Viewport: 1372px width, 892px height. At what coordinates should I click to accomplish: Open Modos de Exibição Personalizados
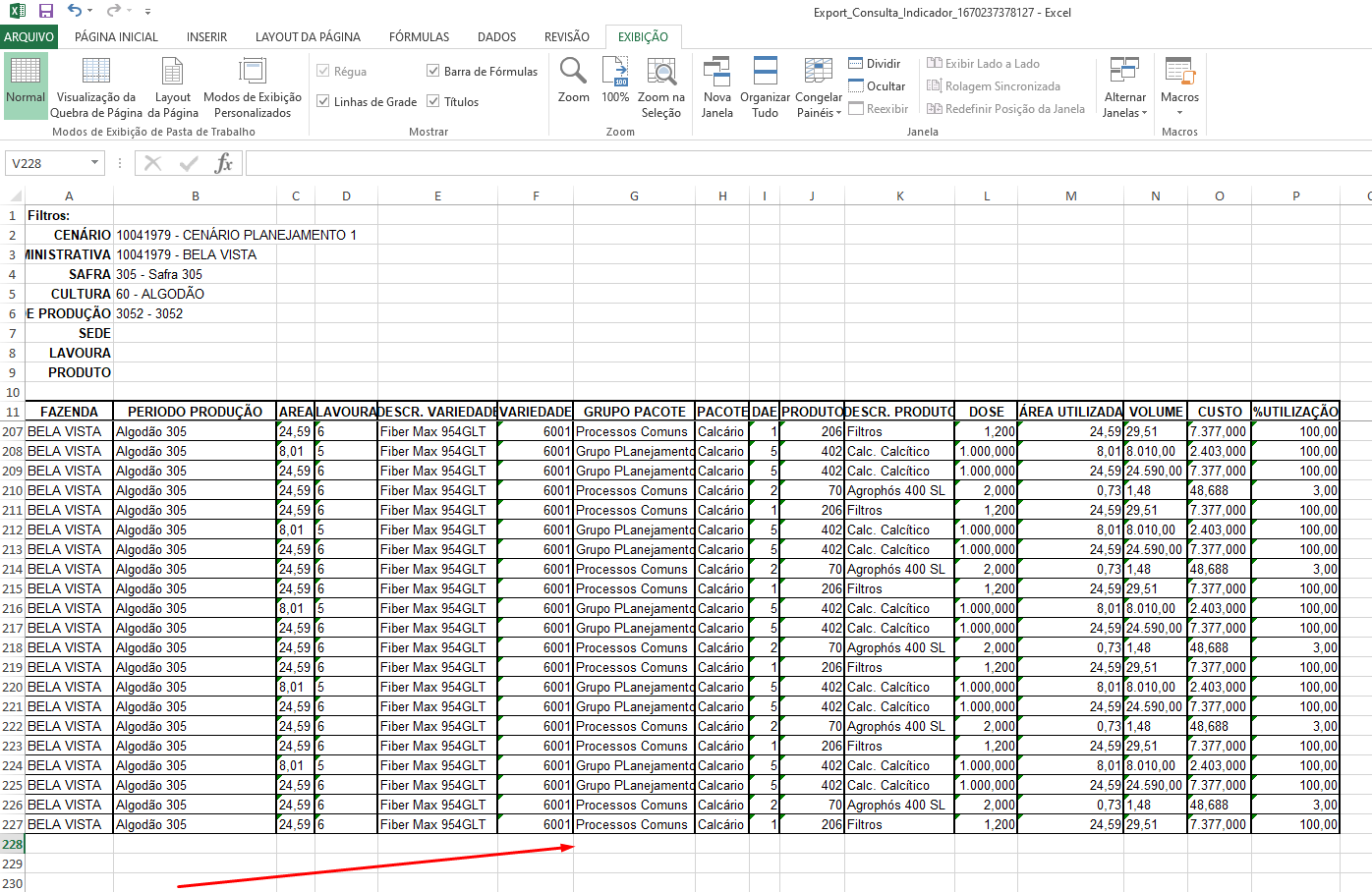click(253, 86)
